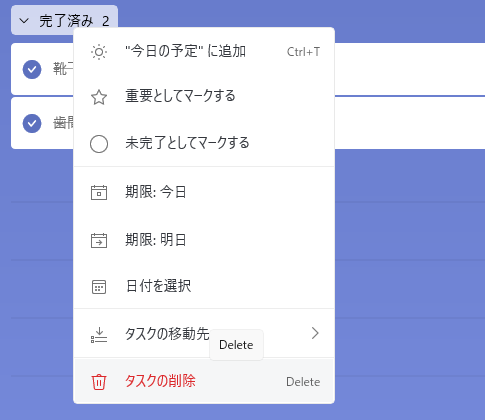Click the star icon for 重要としてマークする
Screen dimensions: 485x420
99,97
